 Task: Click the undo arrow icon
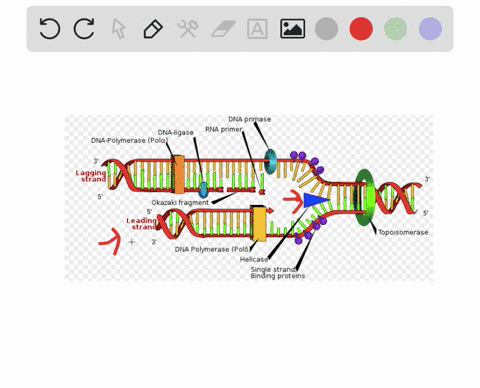(50, 29)
